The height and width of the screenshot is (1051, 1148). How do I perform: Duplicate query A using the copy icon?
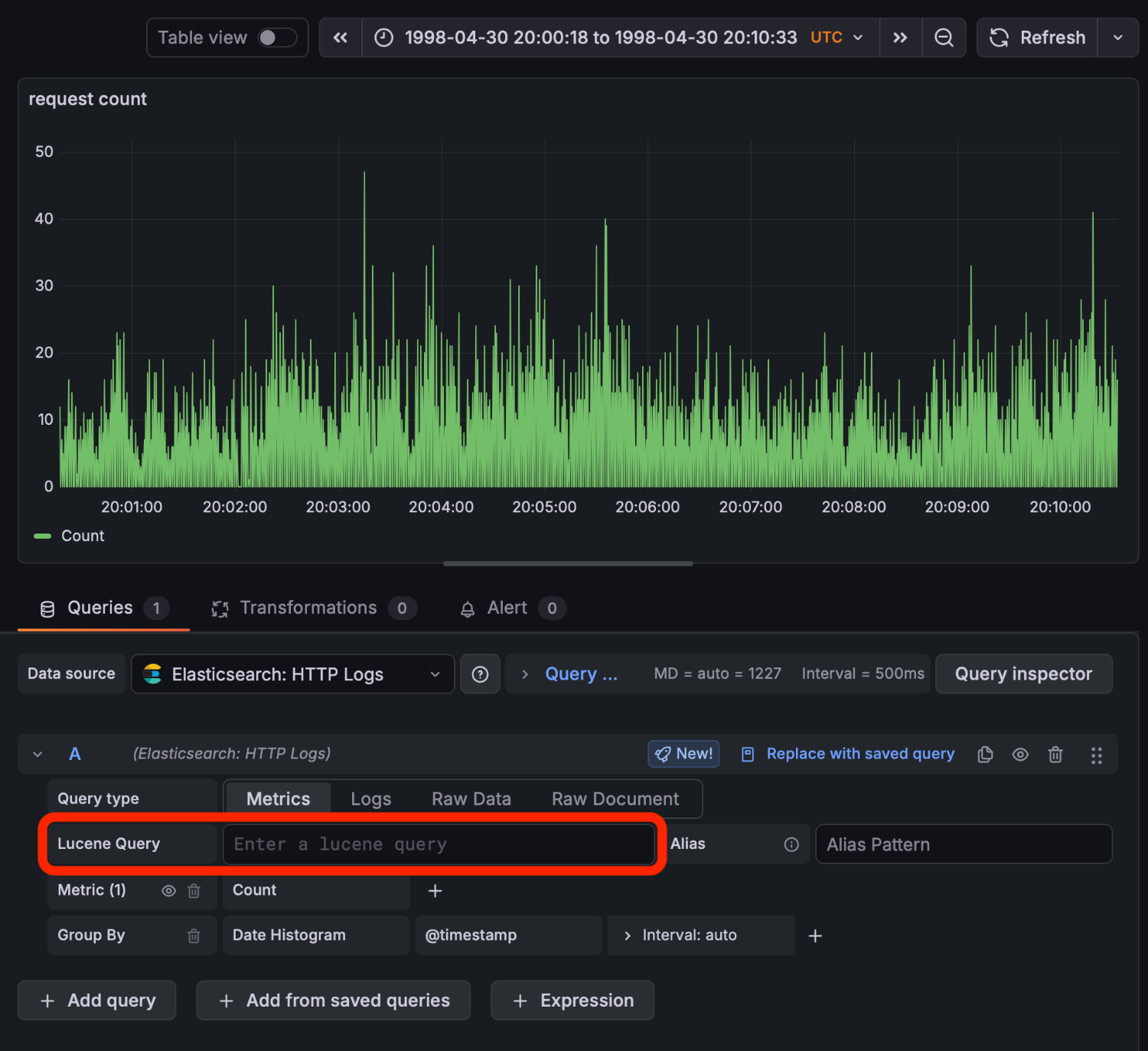985,754
